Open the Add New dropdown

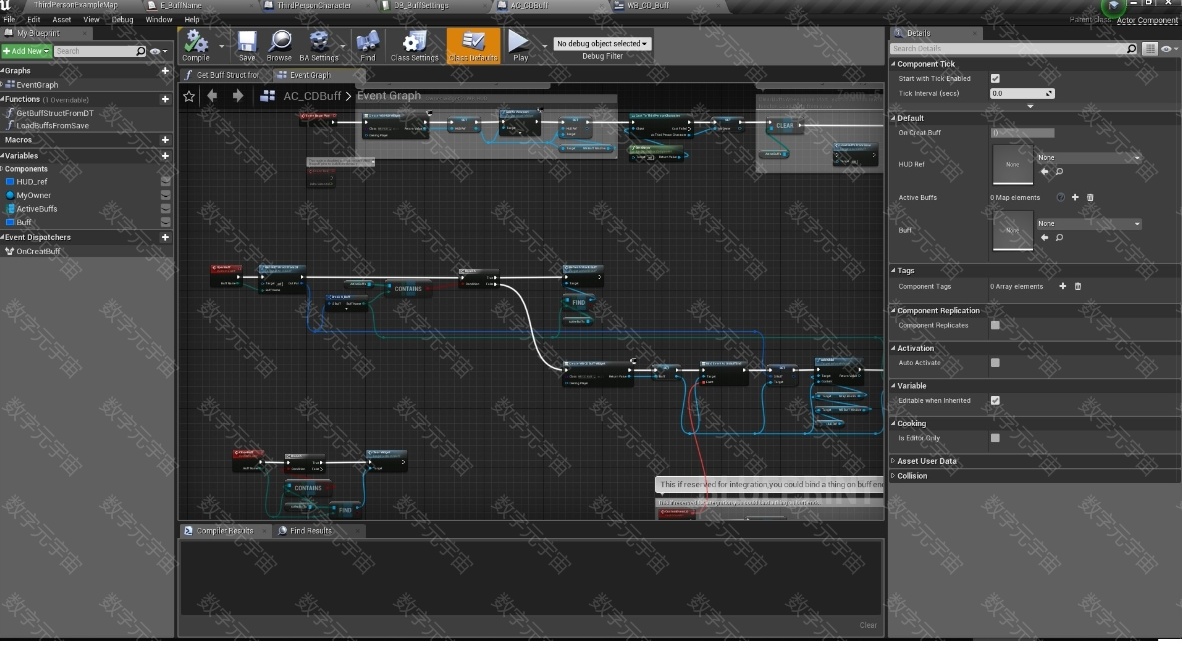click(x=26, y=51)
